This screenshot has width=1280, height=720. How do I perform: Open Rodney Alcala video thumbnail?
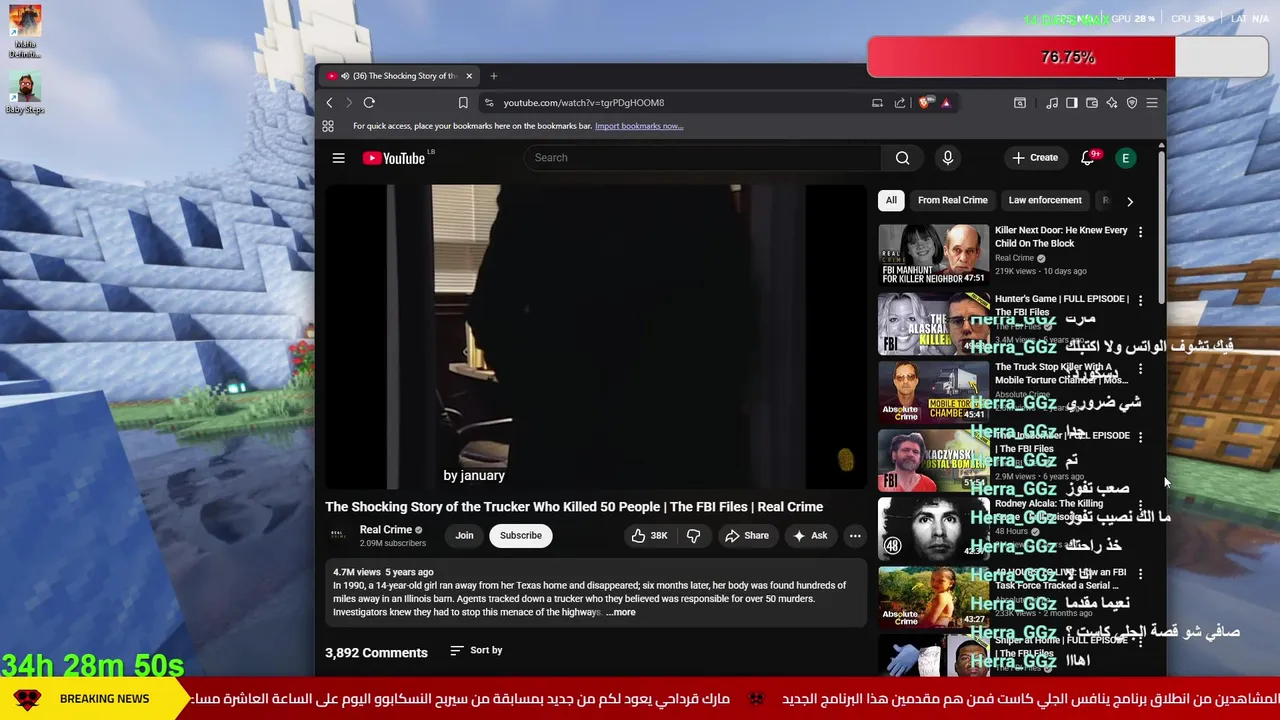click(933, 528)
